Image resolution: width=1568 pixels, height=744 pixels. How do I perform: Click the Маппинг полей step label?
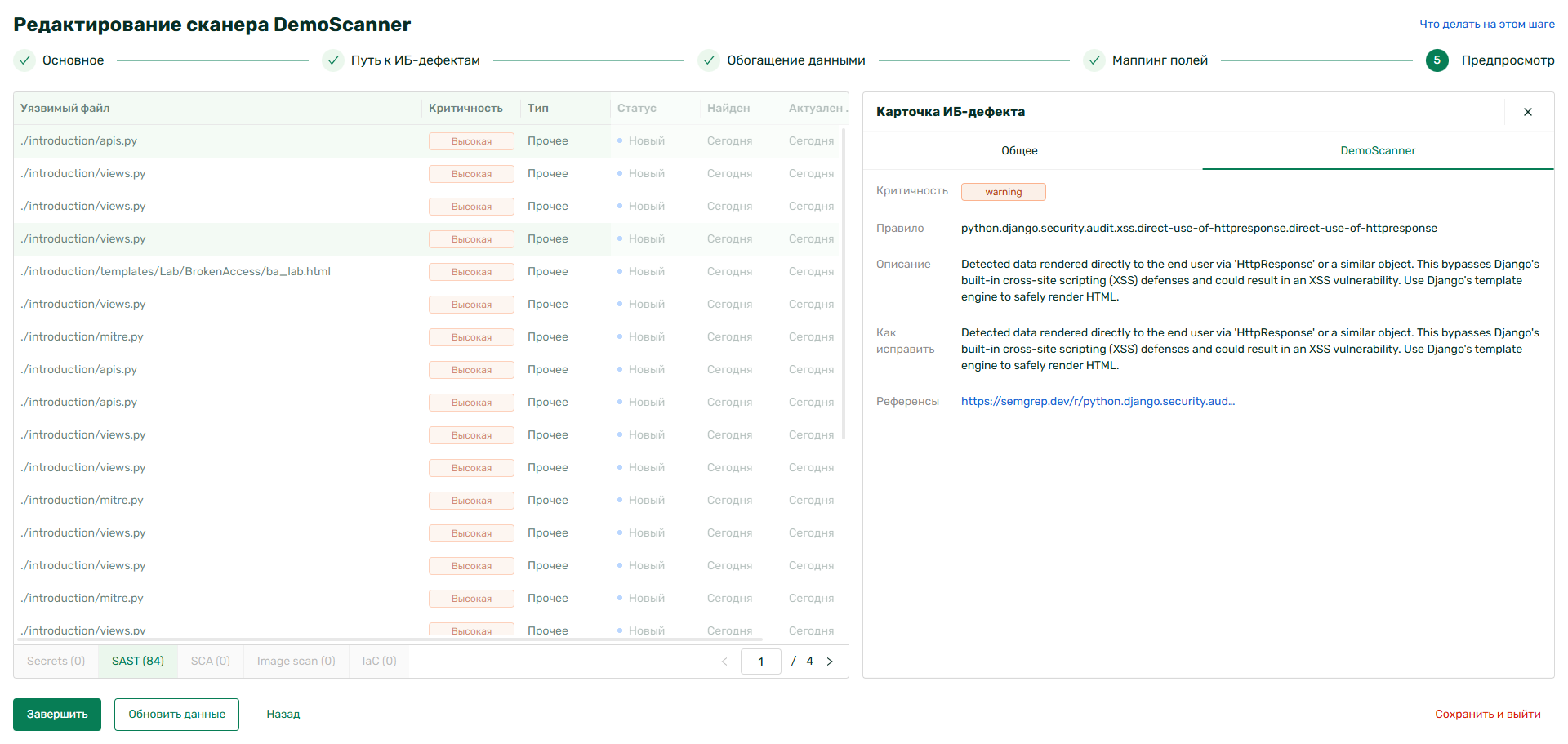pos(1160,60)
